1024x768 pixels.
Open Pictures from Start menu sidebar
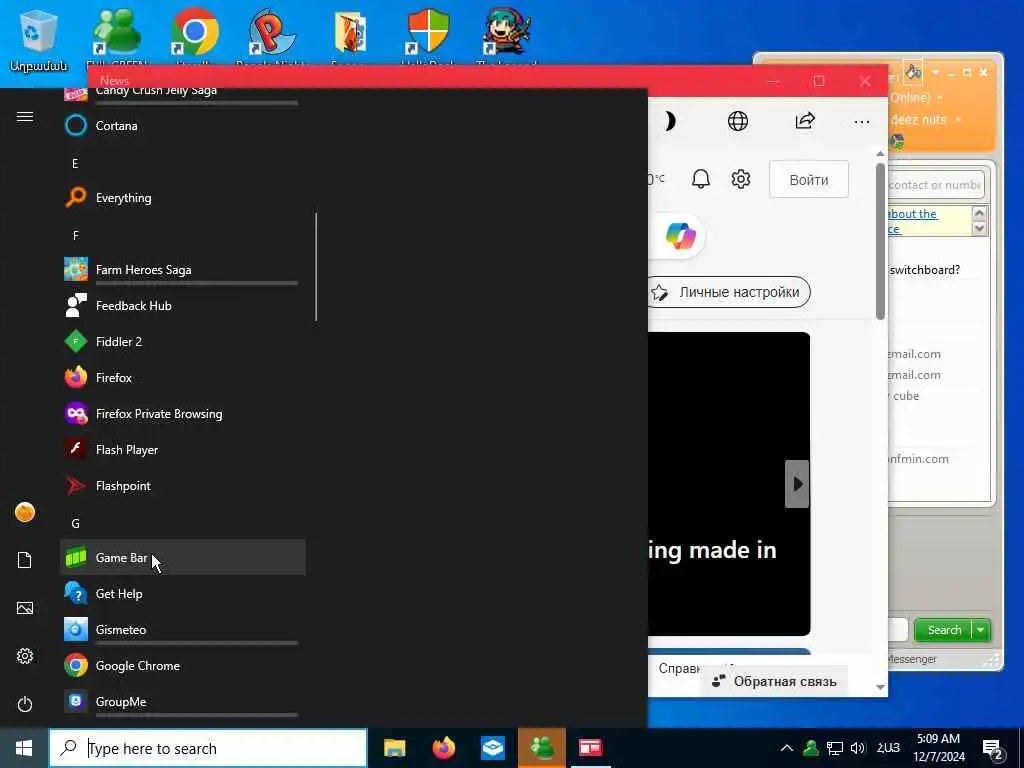click(x=25, y=608)
